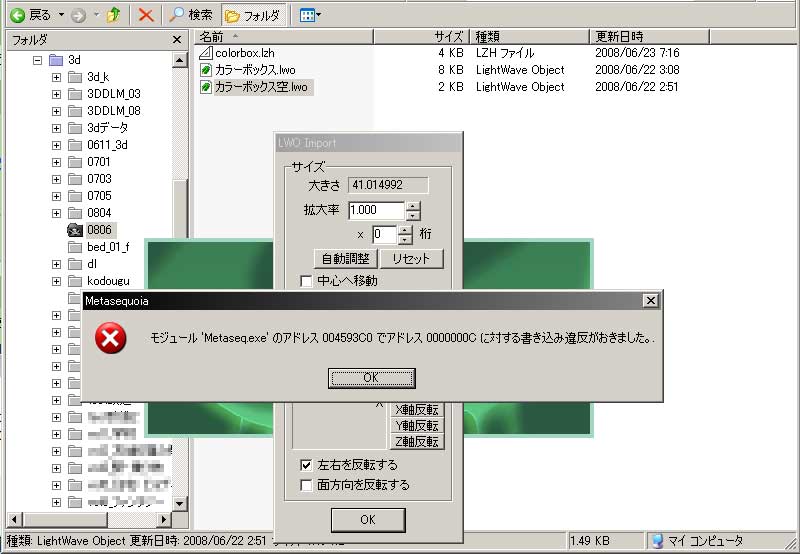800x554 pixels.
Task: Select the 3d folder icon
Action: pos(56,60)
